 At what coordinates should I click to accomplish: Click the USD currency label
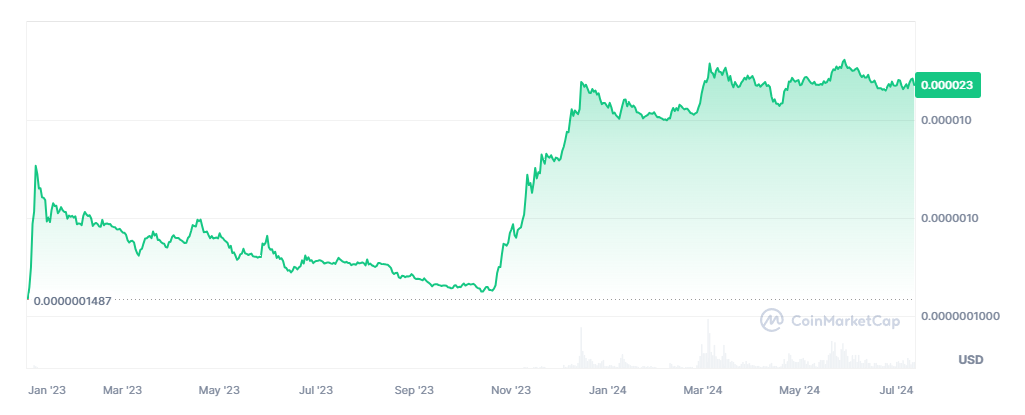tap(971, 359)
